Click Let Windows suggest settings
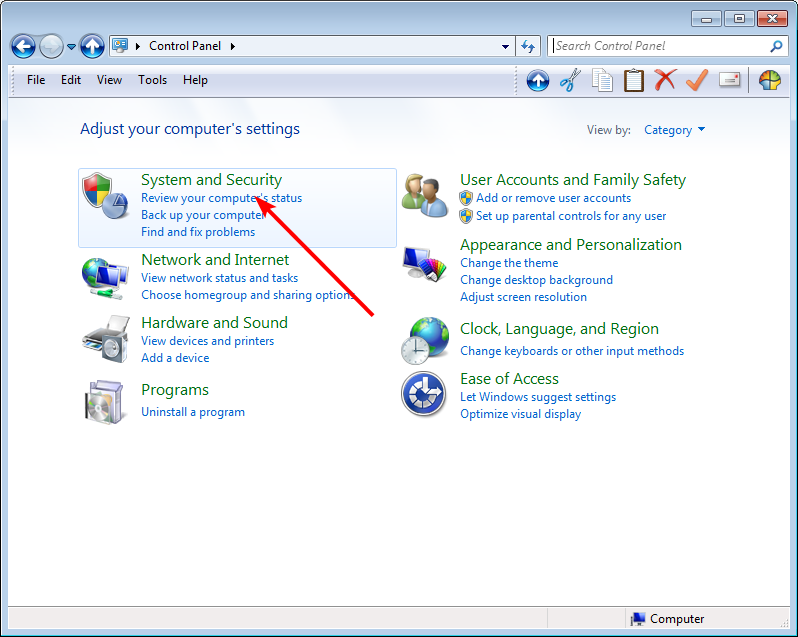This screenshot has height=637, width=798. pyautogui.click(x=538, y=397)
